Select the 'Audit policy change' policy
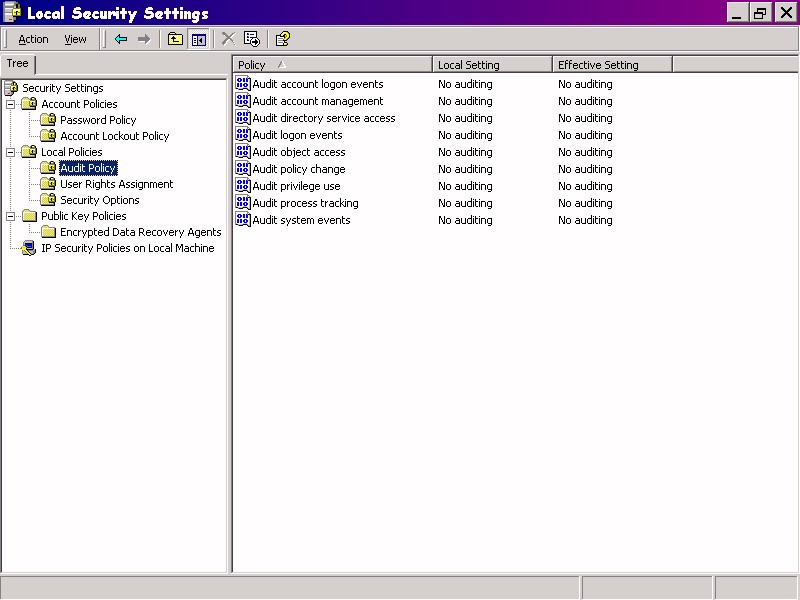 tap(298, 169)
